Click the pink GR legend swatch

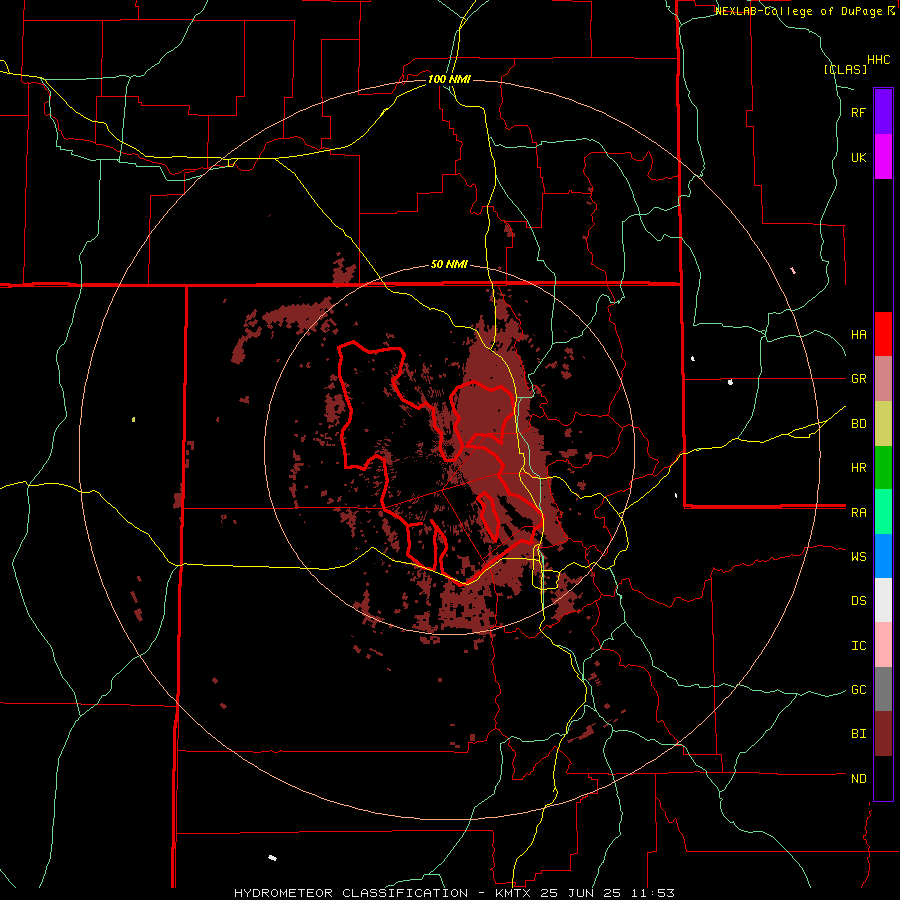883,379
